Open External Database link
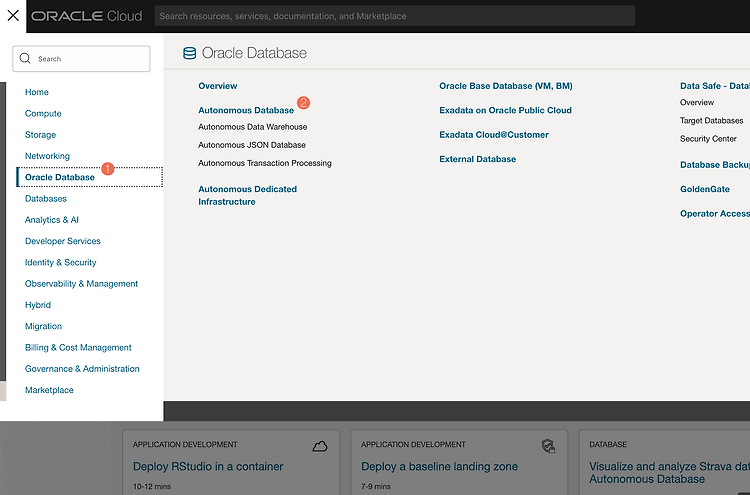750x495 pixels. click(478, 159)
